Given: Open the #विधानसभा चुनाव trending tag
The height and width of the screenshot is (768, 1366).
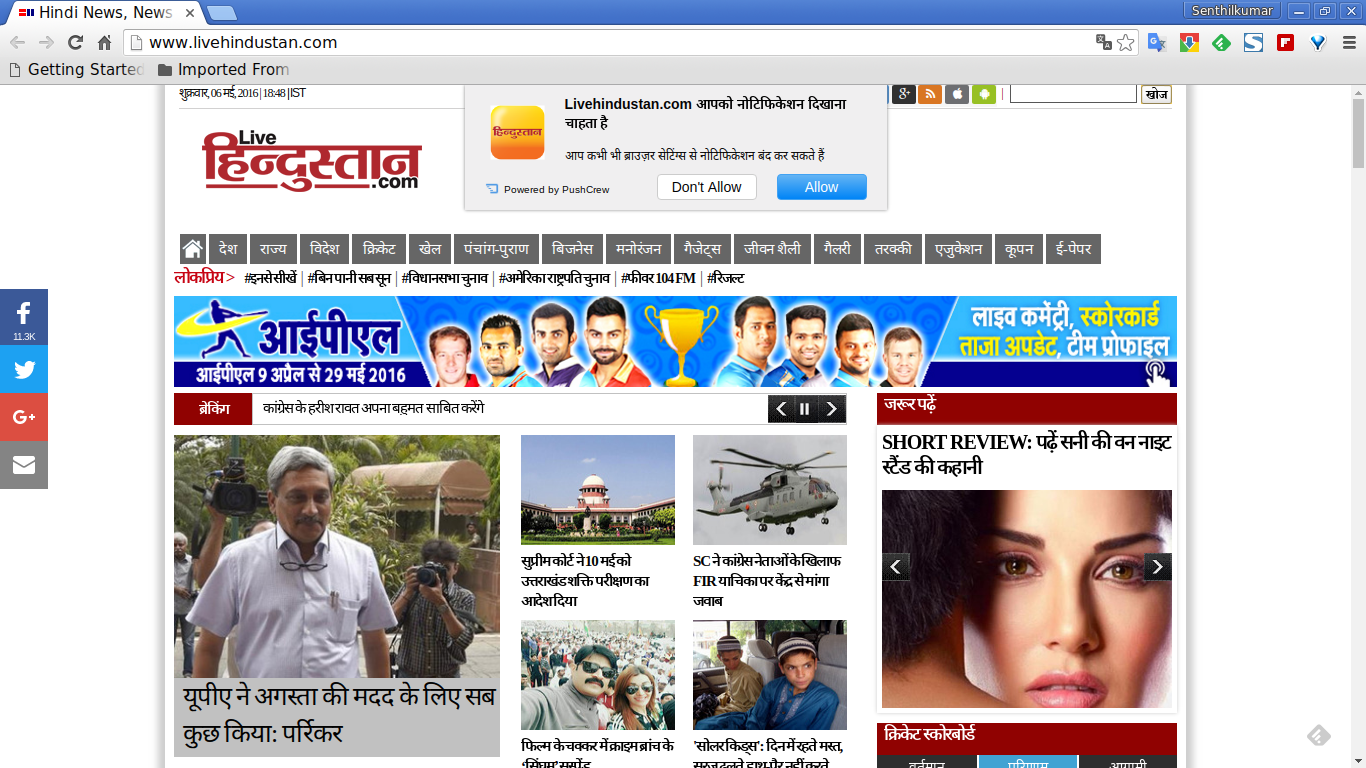Looking at the screenshot, I should (445, 278).
